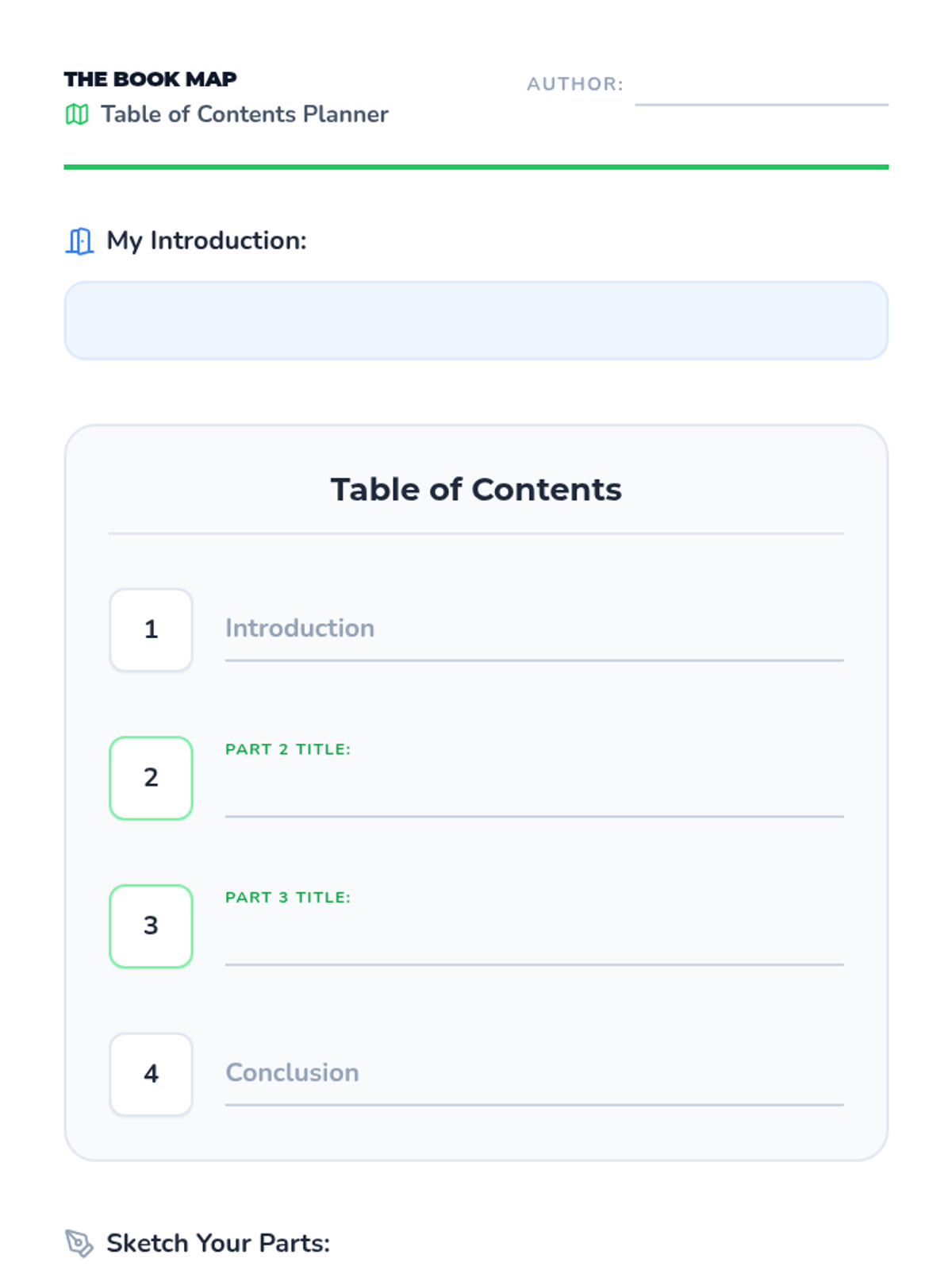
Task: Click the Conclusion title line
Action: [533, 1074]
